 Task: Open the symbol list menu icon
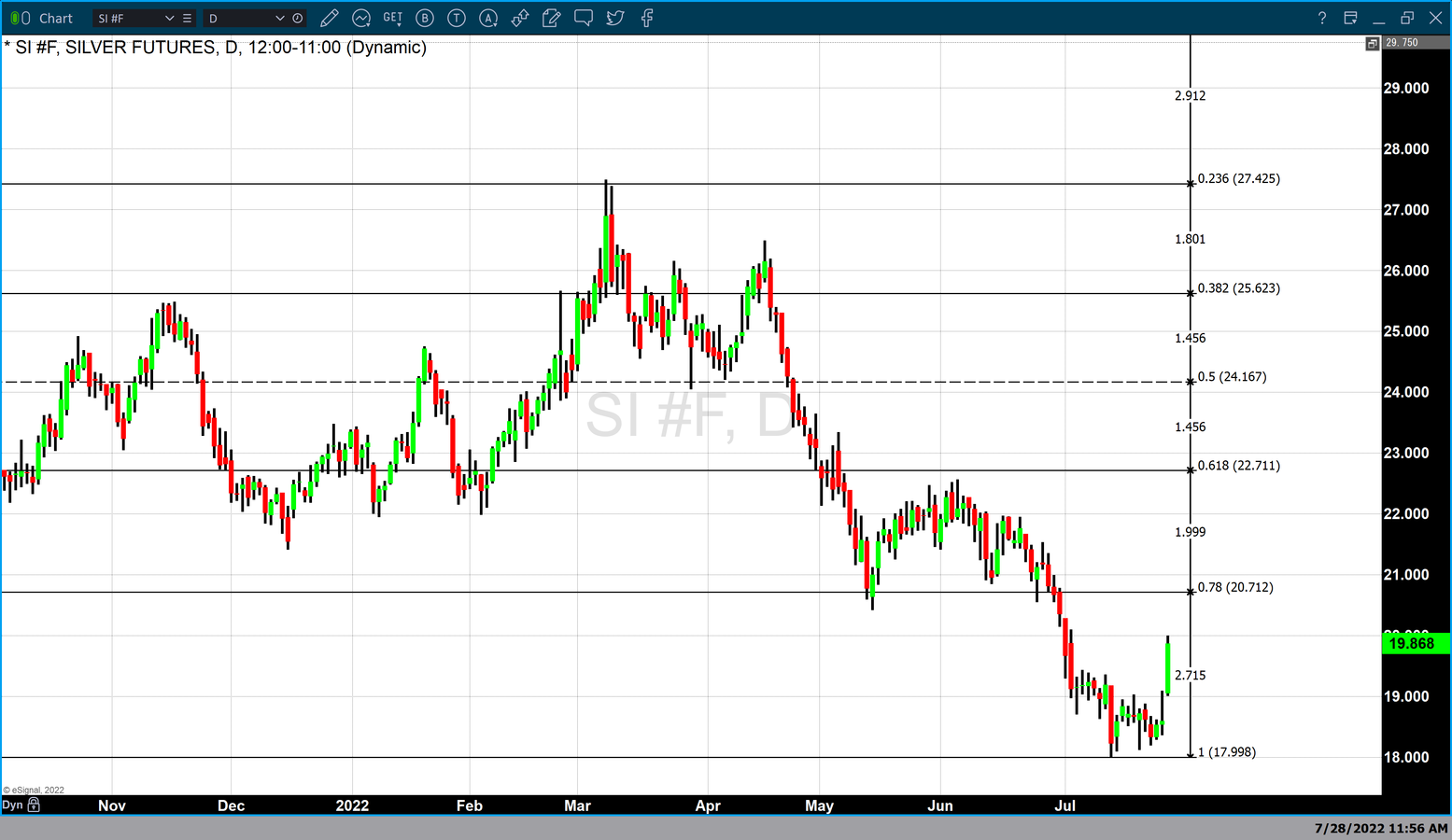[x=188, y=18]
